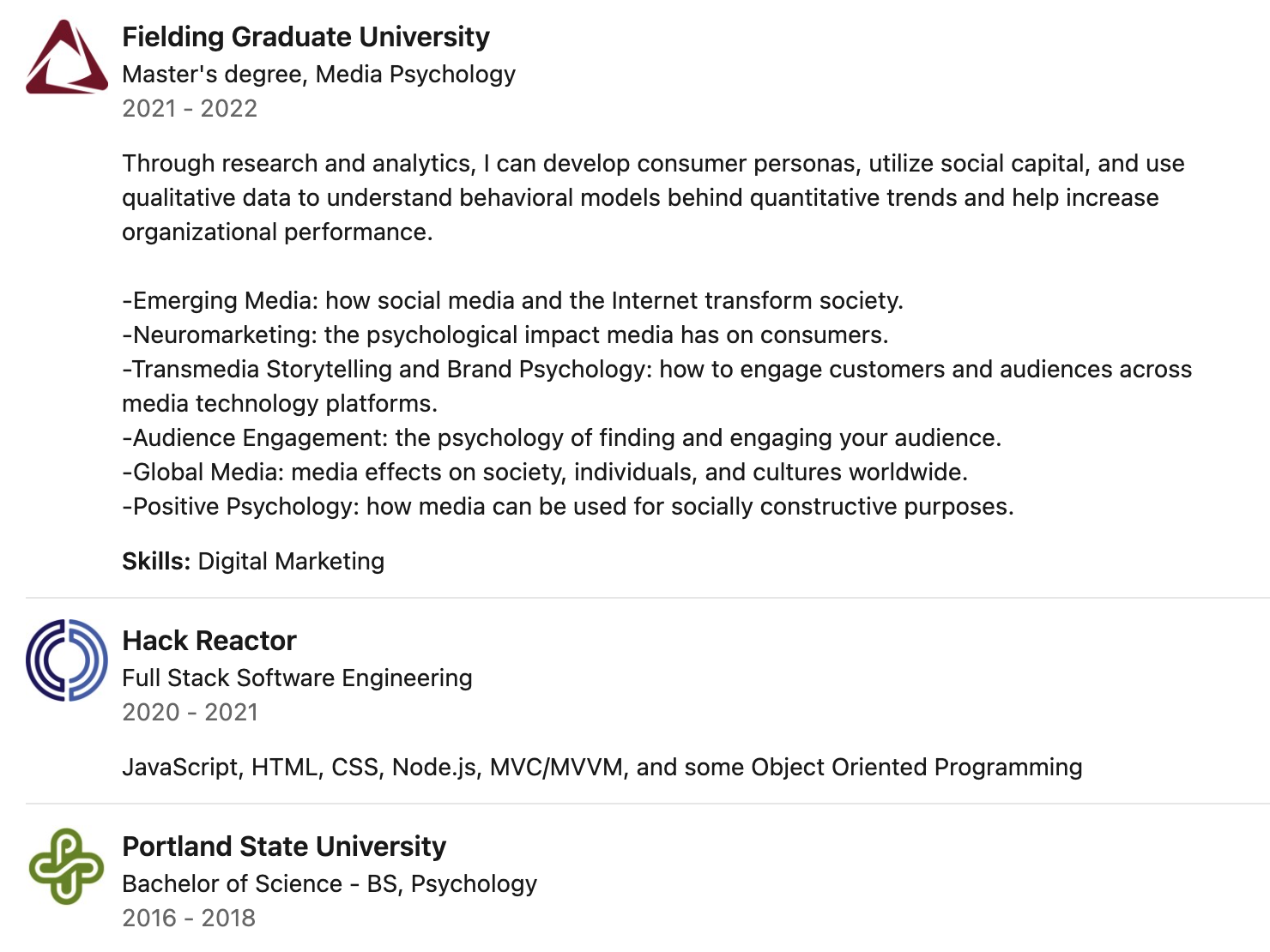This screenshot has width=1270, height=952.
Task: Click the Global Media bullet line
Action: (x=545, y=473)
